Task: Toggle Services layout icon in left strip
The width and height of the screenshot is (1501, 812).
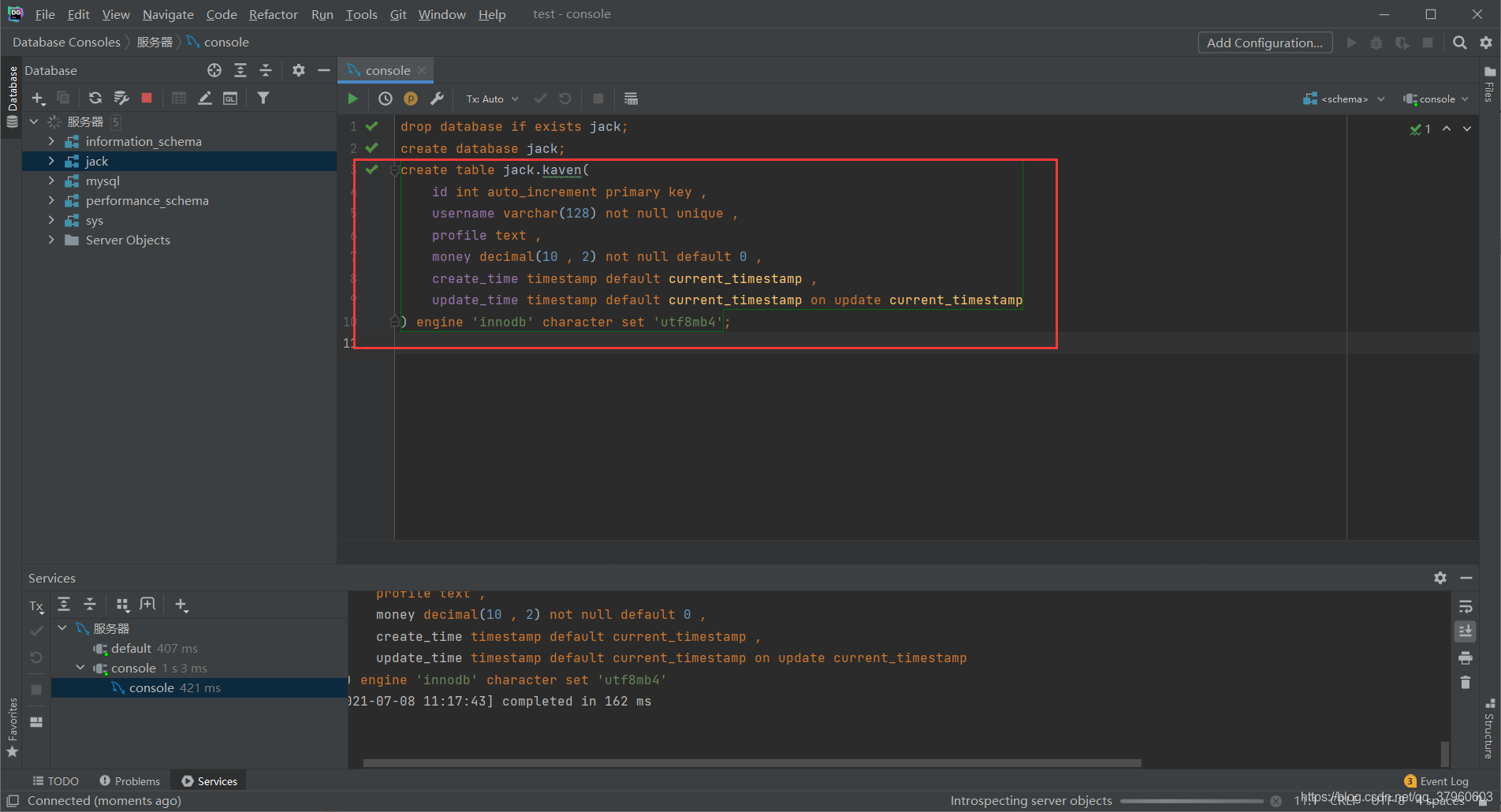Action: point(36,721)
